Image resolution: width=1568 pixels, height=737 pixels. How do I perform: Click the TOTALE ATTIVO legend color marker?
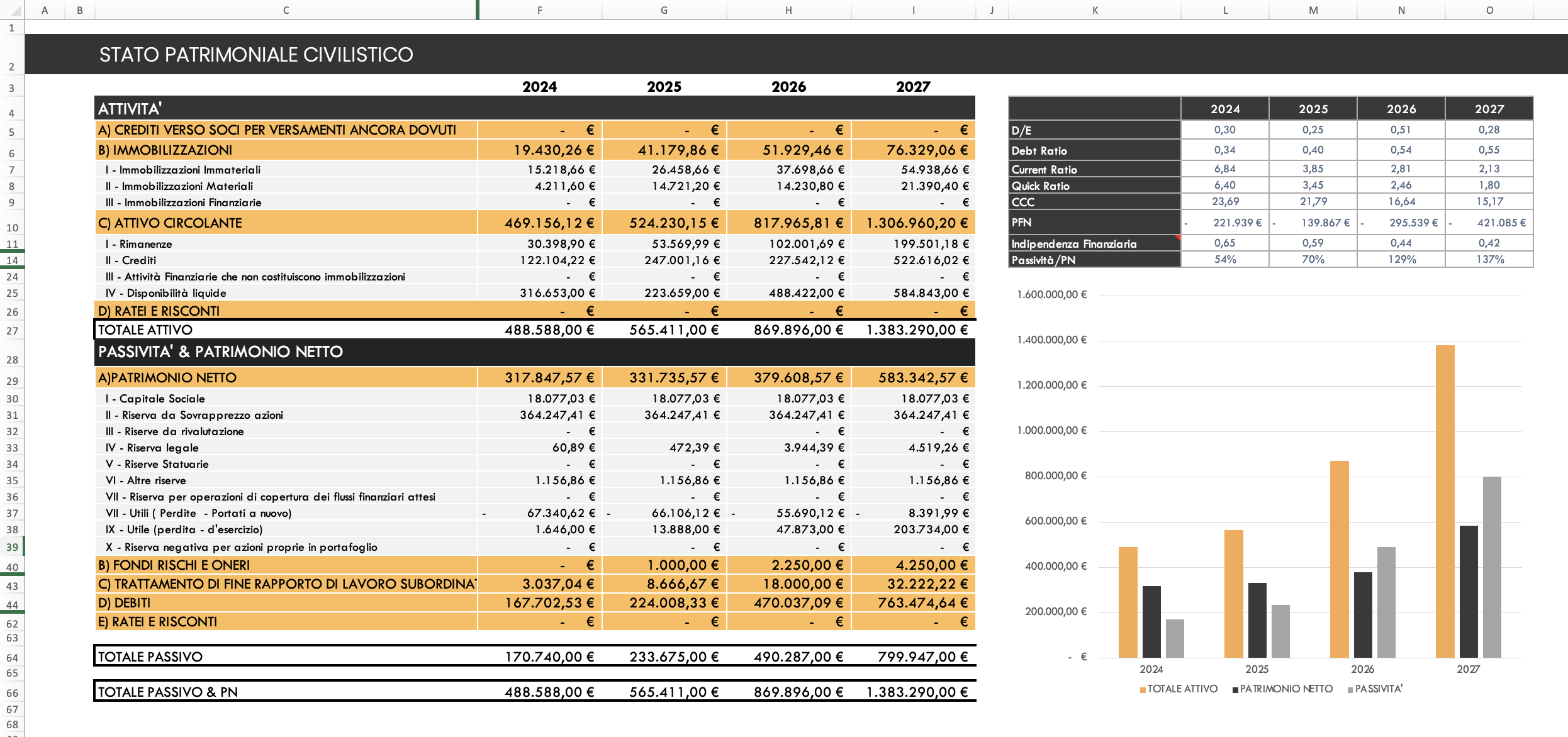coord(1143,690)
